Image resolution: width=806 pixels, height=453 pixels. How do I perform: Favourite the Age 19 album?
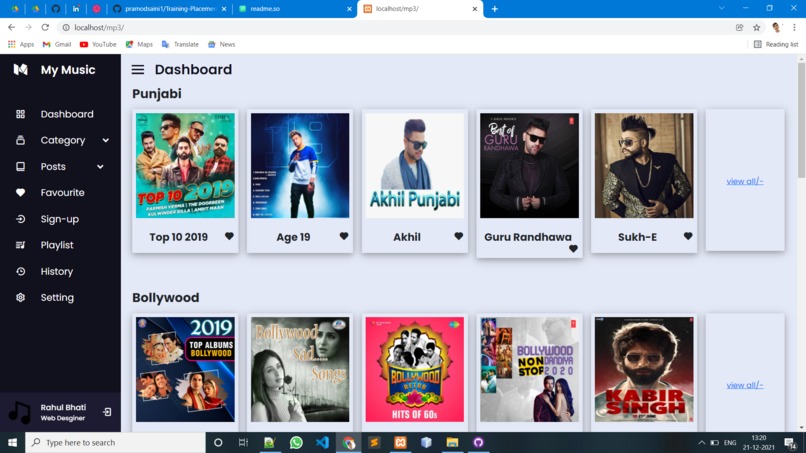click(x=344, y=236)
